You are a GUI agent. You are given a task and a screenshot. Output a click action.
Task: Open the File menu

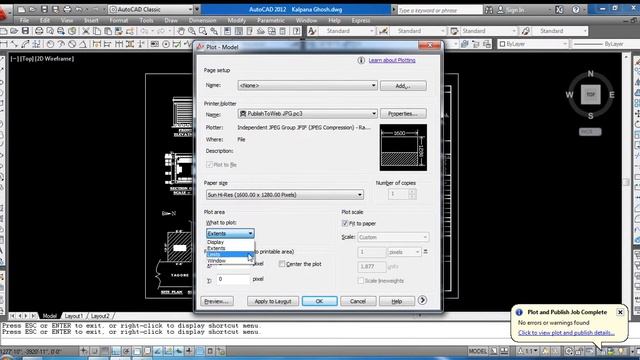24,20
